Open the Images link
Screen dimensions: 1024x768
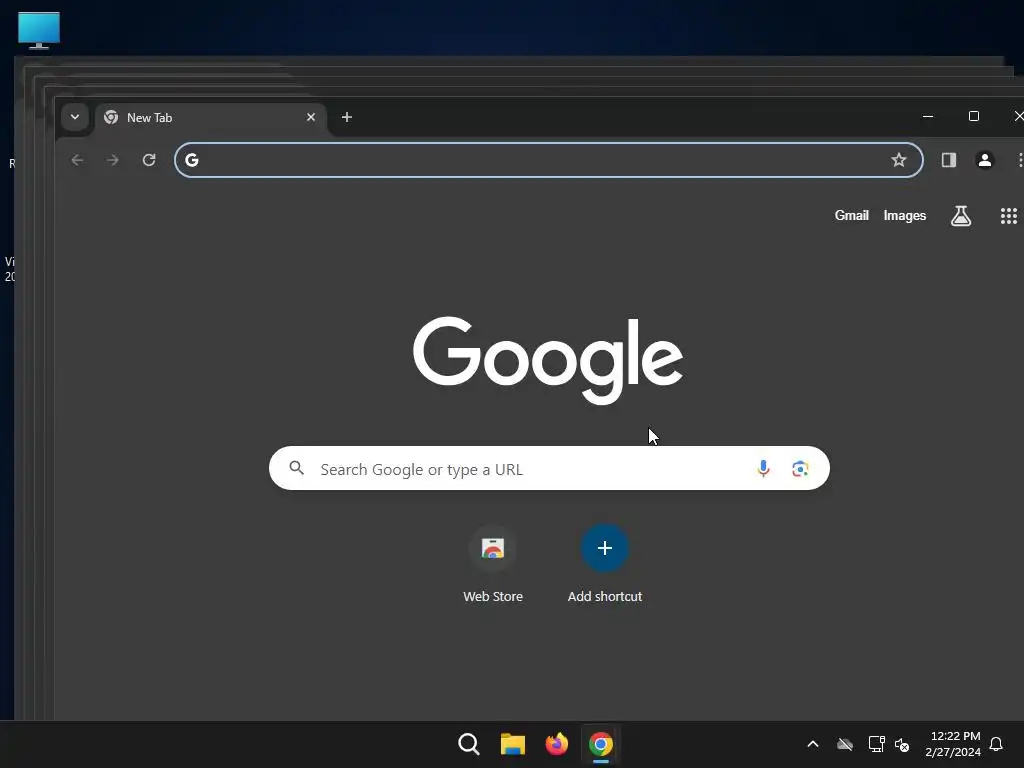[x=904, y=216]
